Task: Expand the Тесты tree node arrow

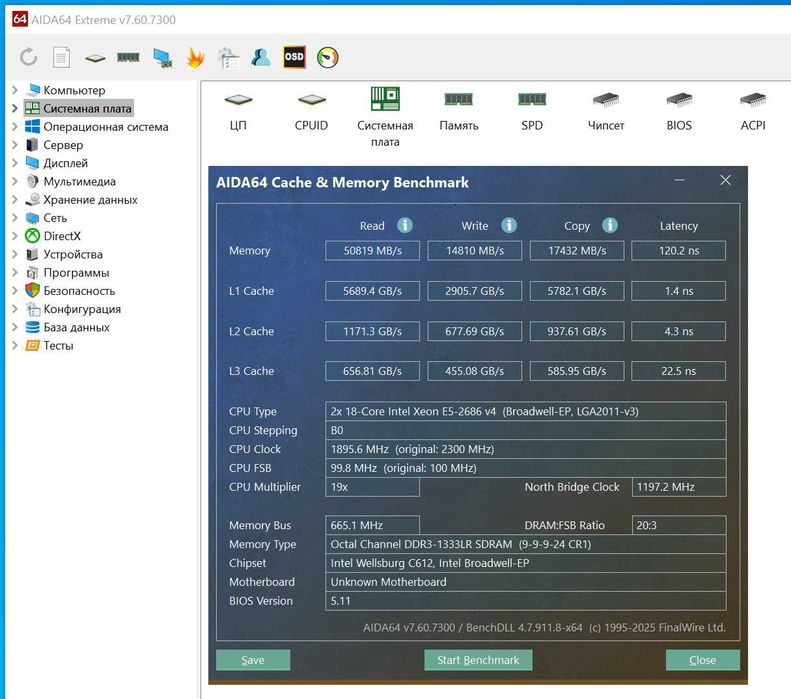Action: [15, 346]
